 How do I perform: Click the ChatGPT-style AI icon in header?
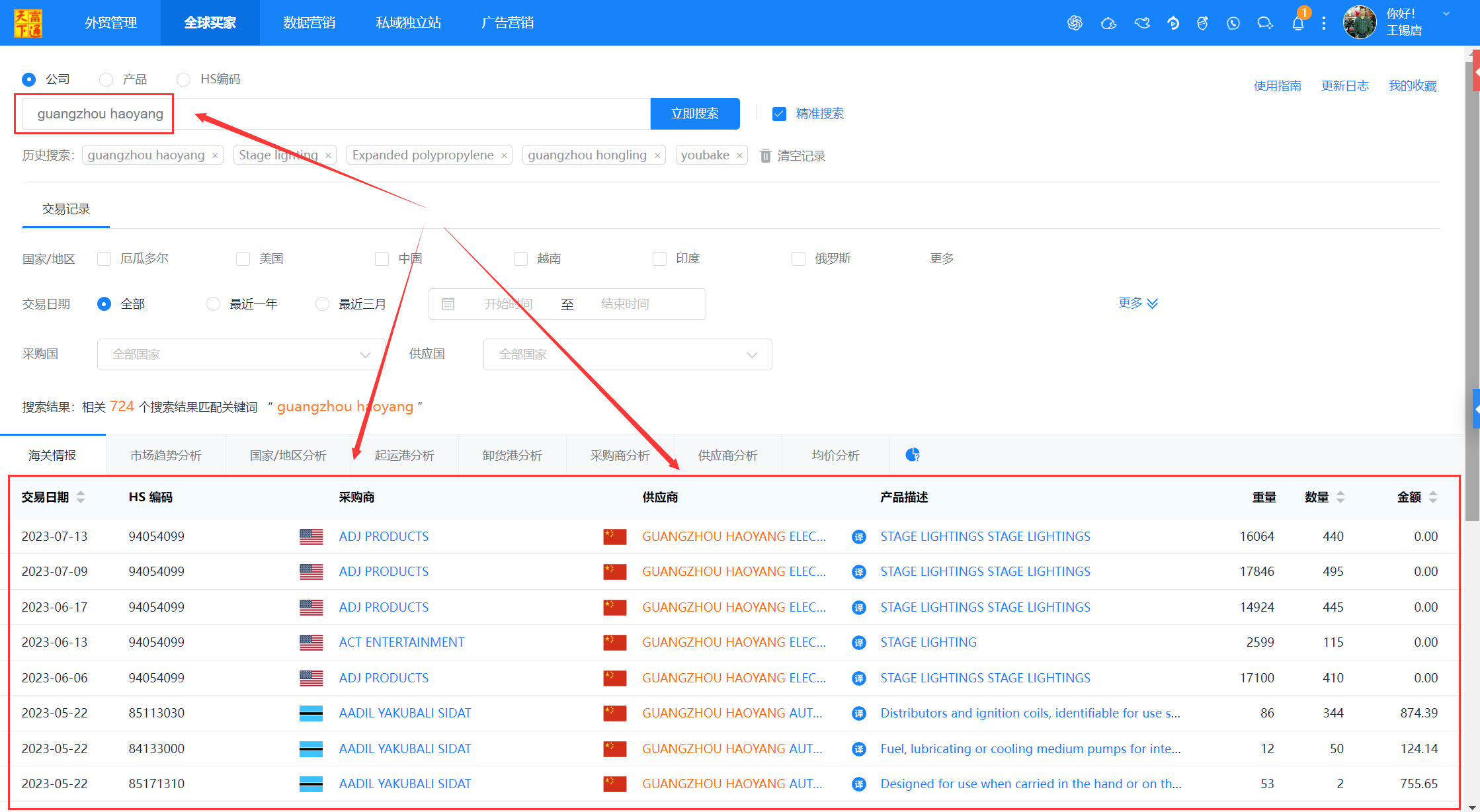pyautogui.click(x=1075, y=23)
